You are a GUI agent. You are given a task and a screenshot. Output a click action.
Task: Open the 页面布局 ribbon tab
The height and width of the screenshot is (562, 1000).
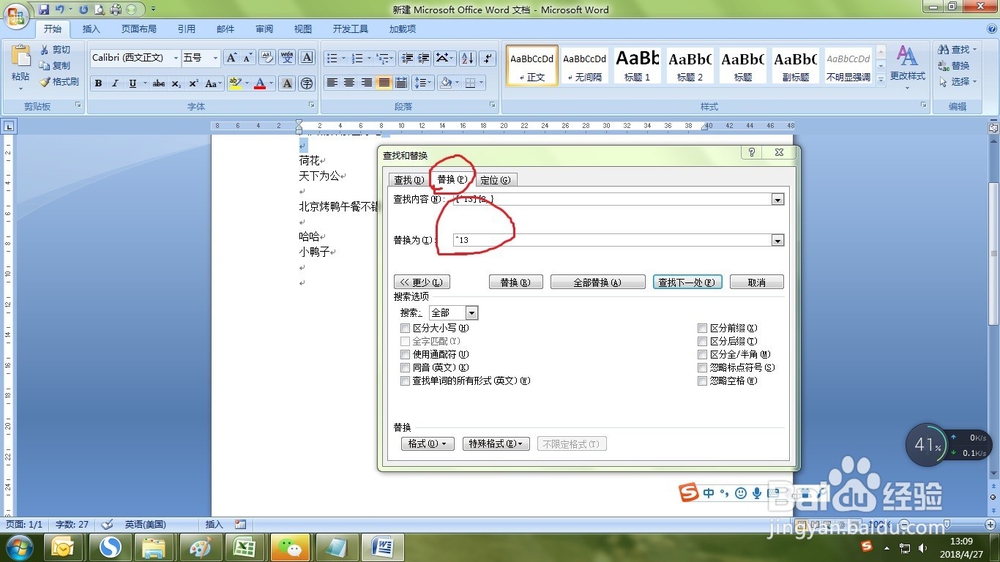pyautogui.click(x=138, y=29)
